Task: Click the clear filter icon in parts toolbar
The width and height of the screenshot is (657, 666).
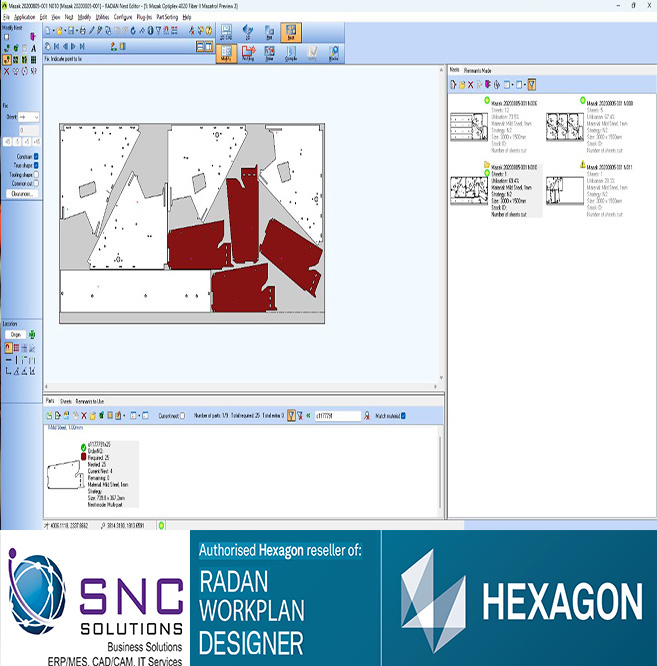Action: [300, 416]
